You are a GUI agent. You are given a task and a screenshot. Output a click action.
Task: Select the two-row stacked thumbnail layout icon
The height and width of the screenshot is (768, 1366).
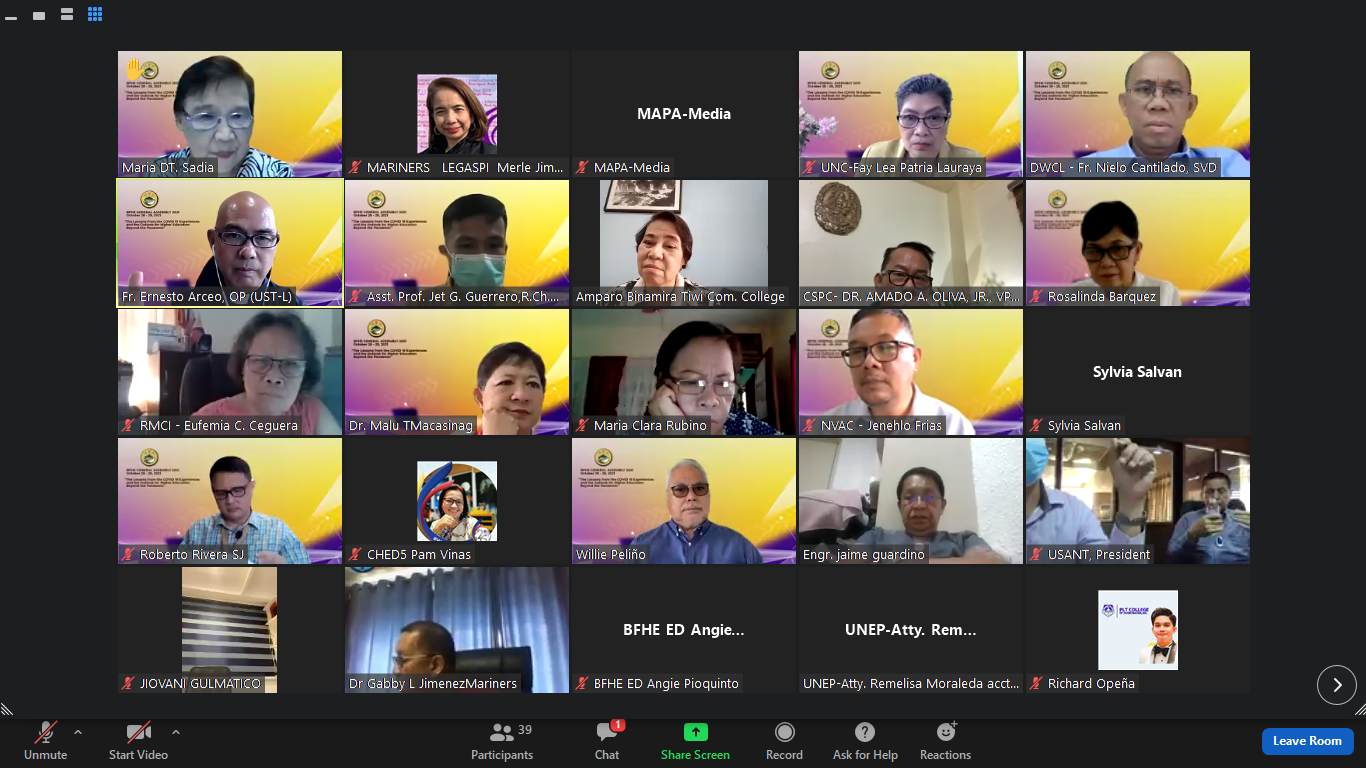(x=67, y=15)
